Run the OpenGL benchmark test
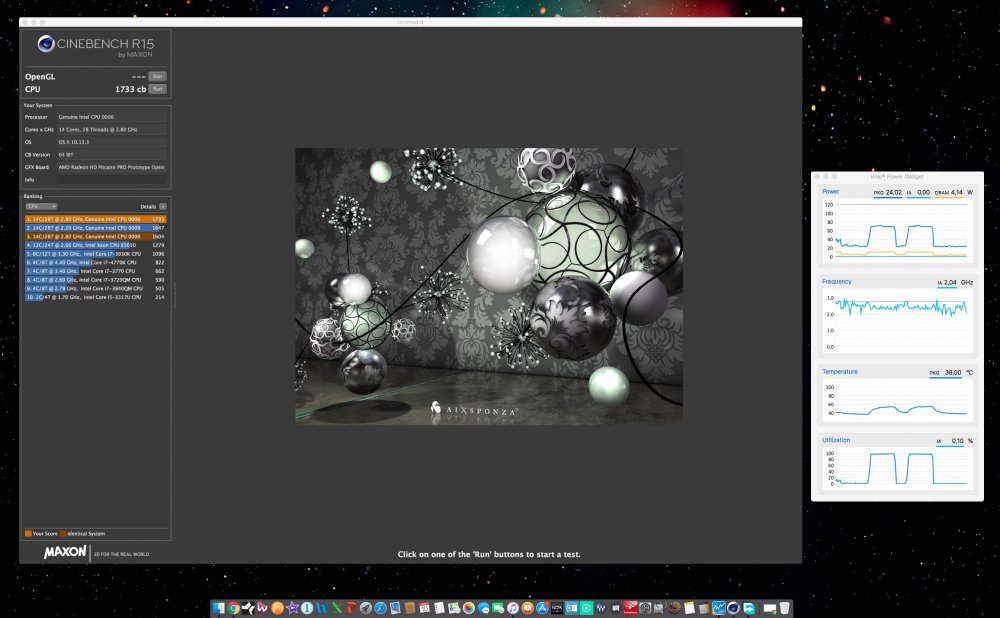This screenshot has height=618, width=1000. tap(157, 77)
